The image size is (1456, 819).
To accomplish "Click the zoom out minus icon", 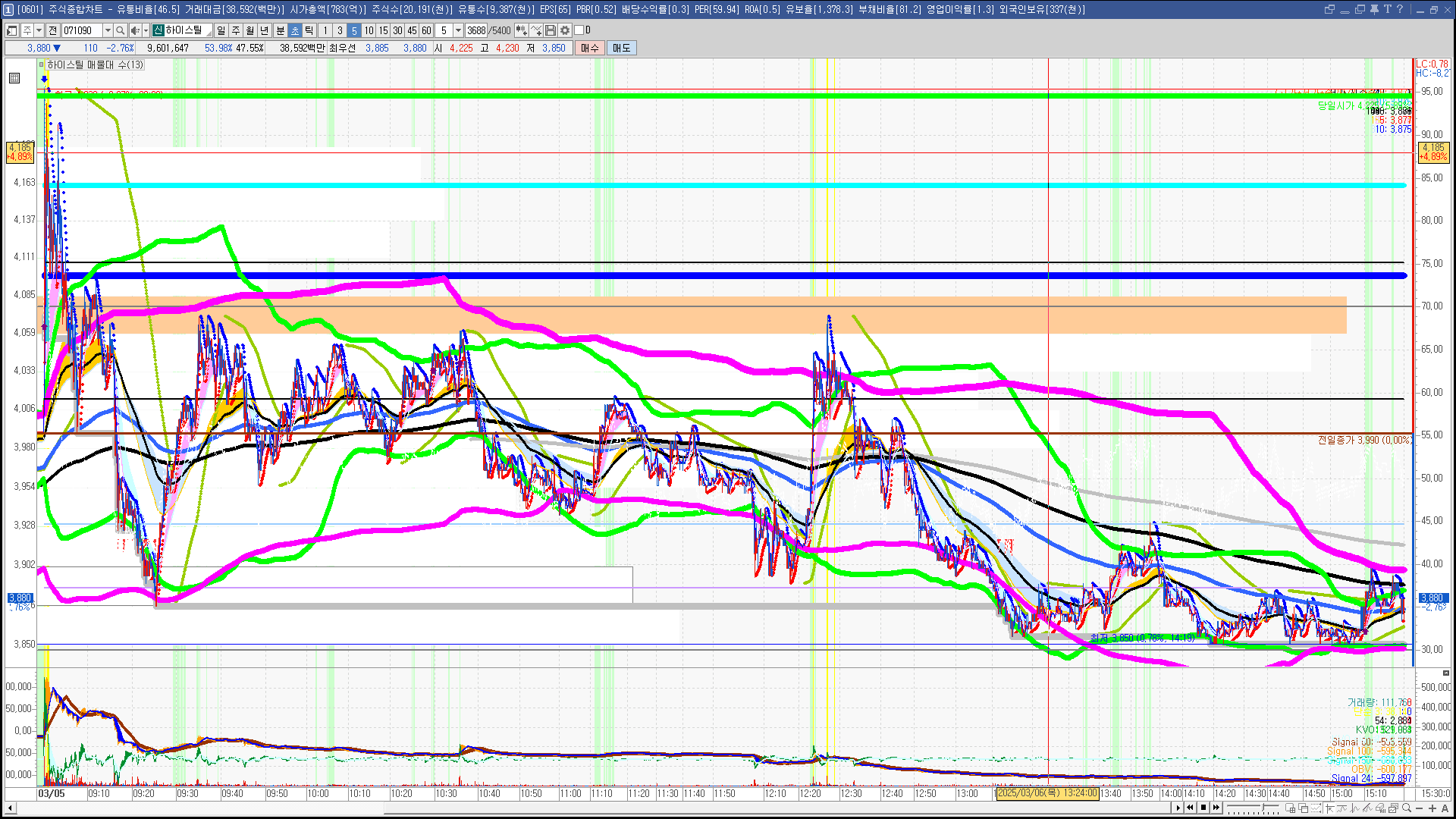I will (1419, 808).
